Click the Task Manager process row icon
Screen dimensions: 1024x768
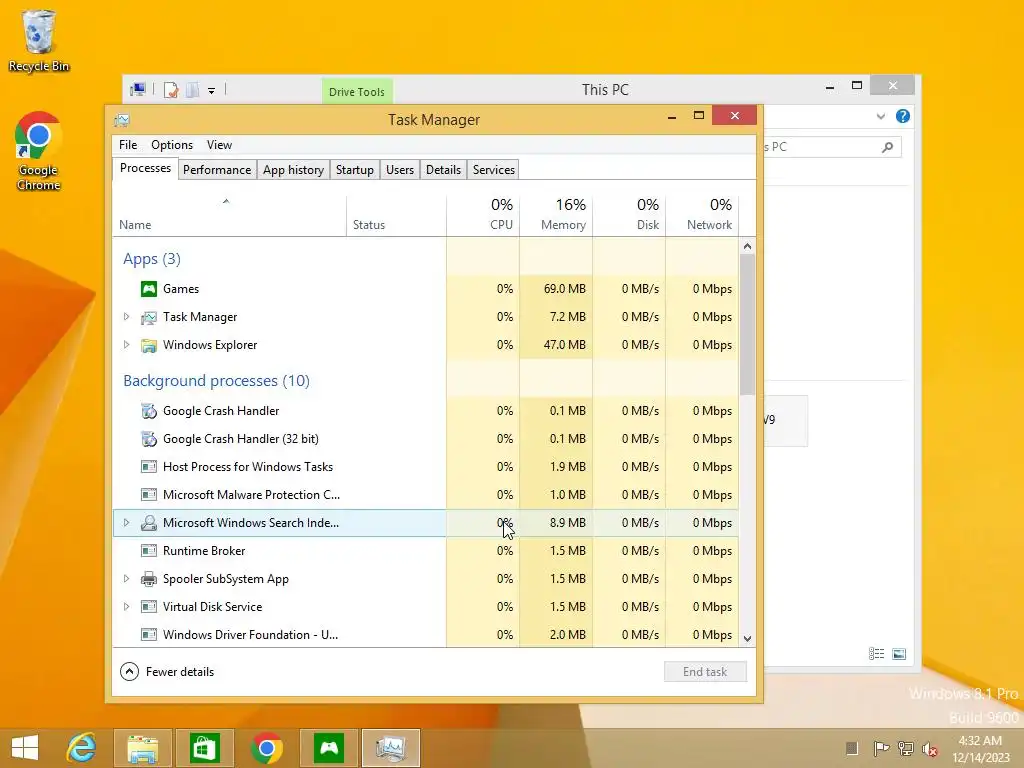click(x=149, y=317)
